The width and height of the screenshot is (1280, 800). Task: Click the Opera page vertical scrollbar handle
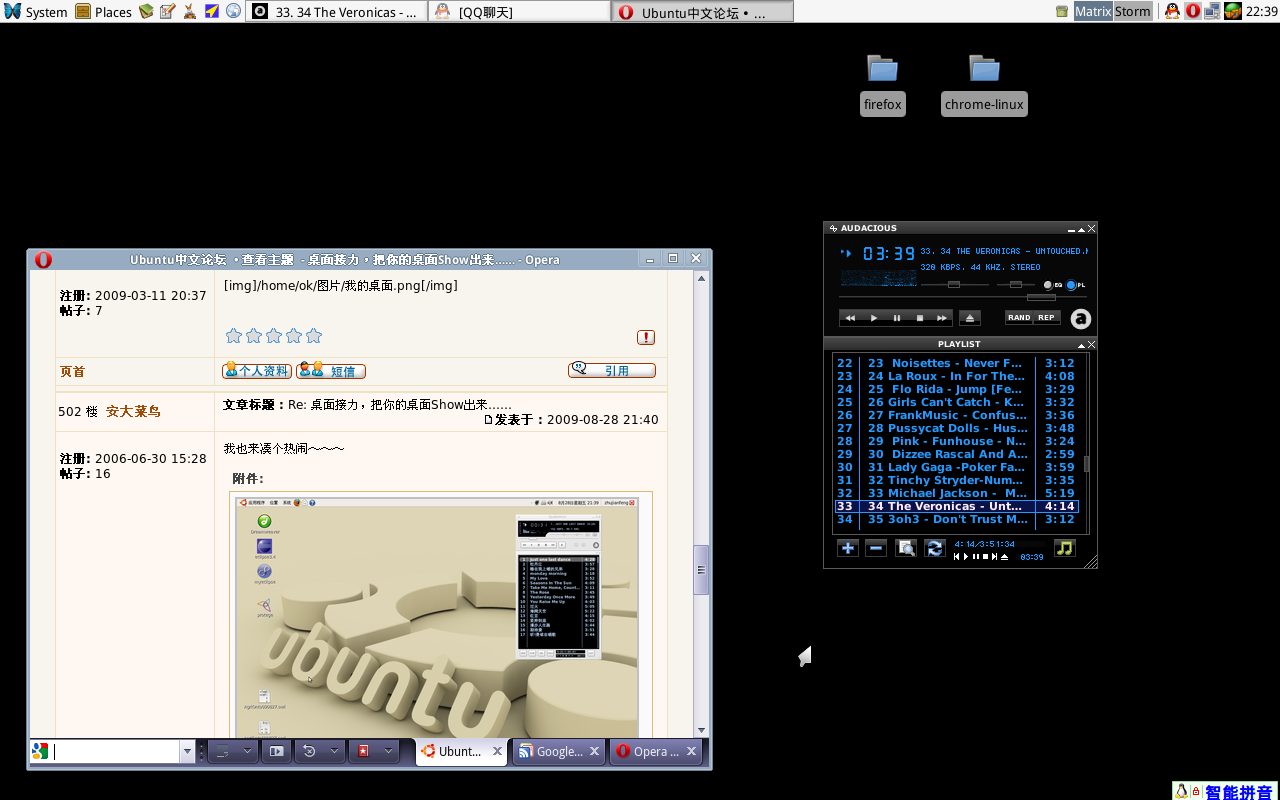point(701,570)
